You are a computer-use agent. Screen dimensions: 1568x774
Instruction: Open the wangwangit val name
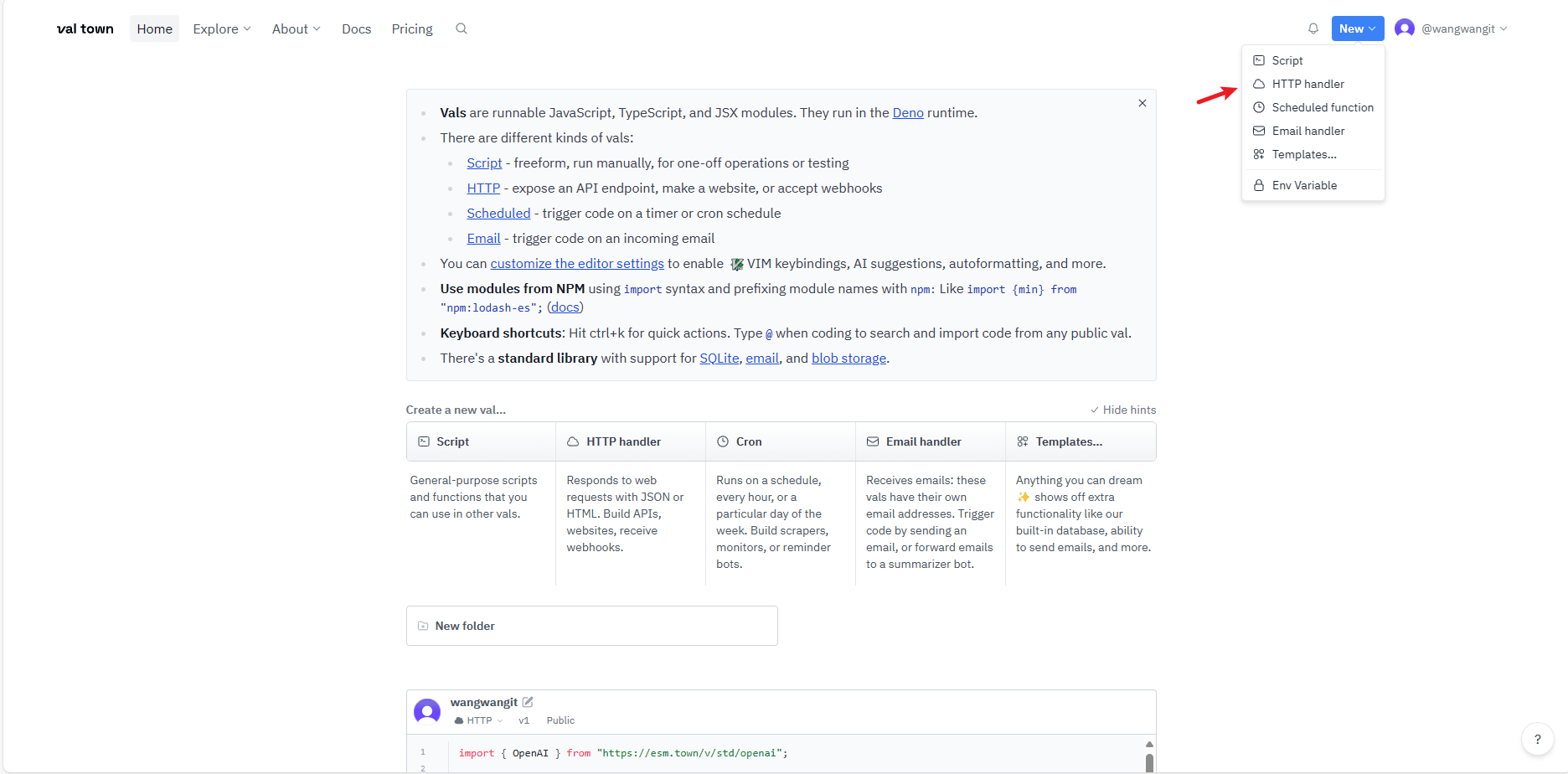pyautogui.click(x=483, y=702)
